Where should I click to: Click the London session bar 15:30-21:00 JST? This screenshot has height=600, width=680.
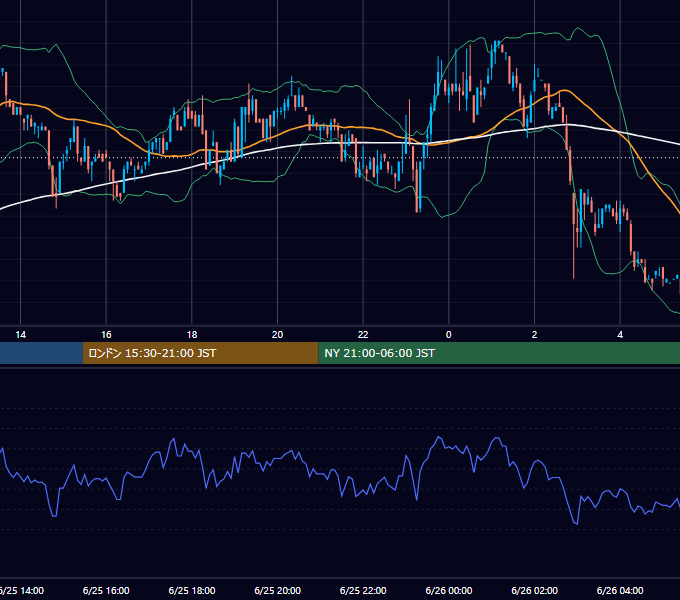coord(200,353)
